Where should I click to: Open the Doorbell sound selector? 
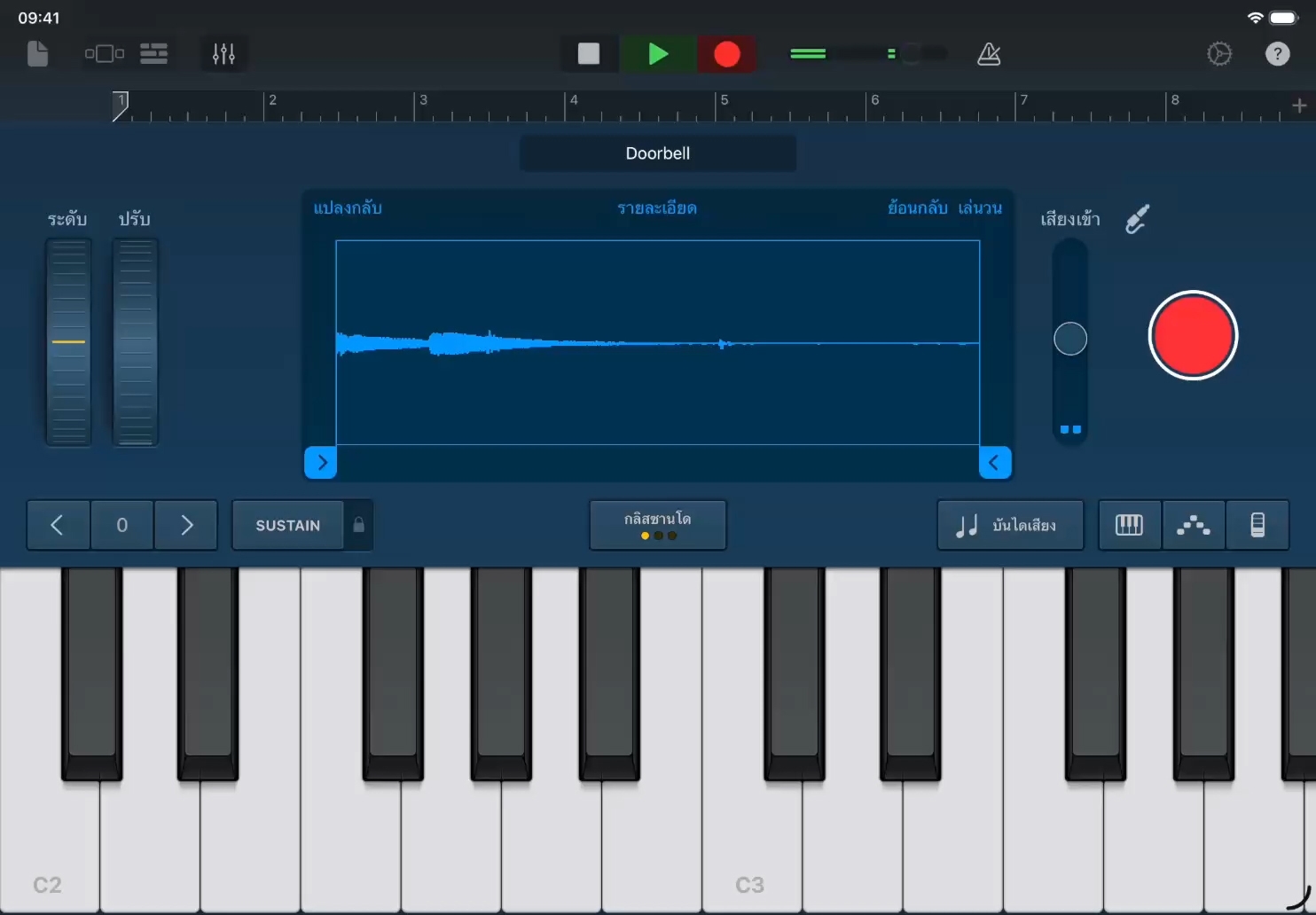pyautogui.click(x=658, y=153)
